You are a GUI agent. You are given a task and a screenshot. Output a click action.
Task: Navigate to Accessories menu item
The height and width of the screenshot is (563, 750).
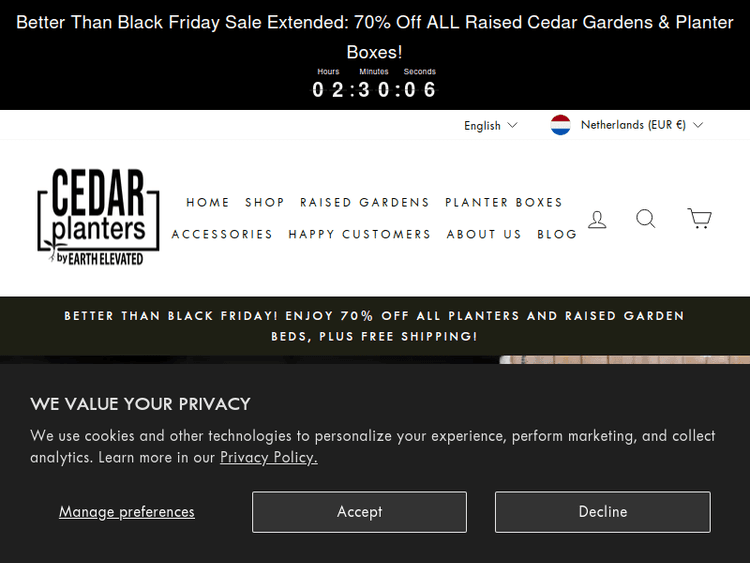[x=222, y=234]
